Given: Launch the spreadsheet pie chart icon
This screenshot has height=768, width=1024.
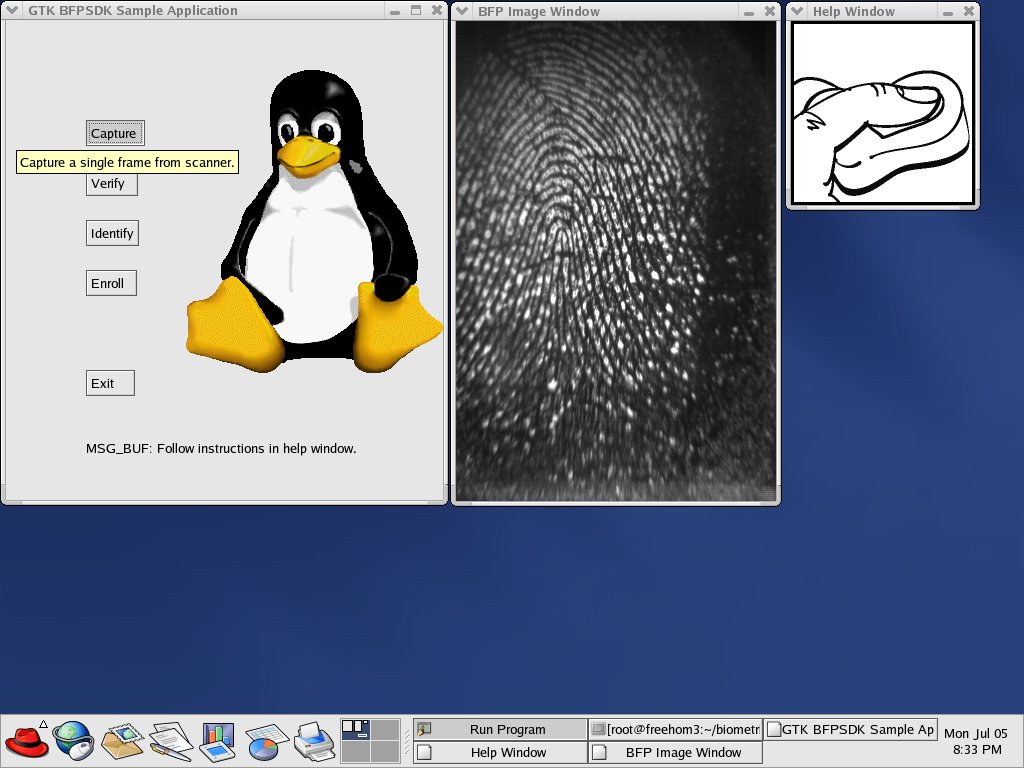Looking at the screenshot, I should point(265,740).
